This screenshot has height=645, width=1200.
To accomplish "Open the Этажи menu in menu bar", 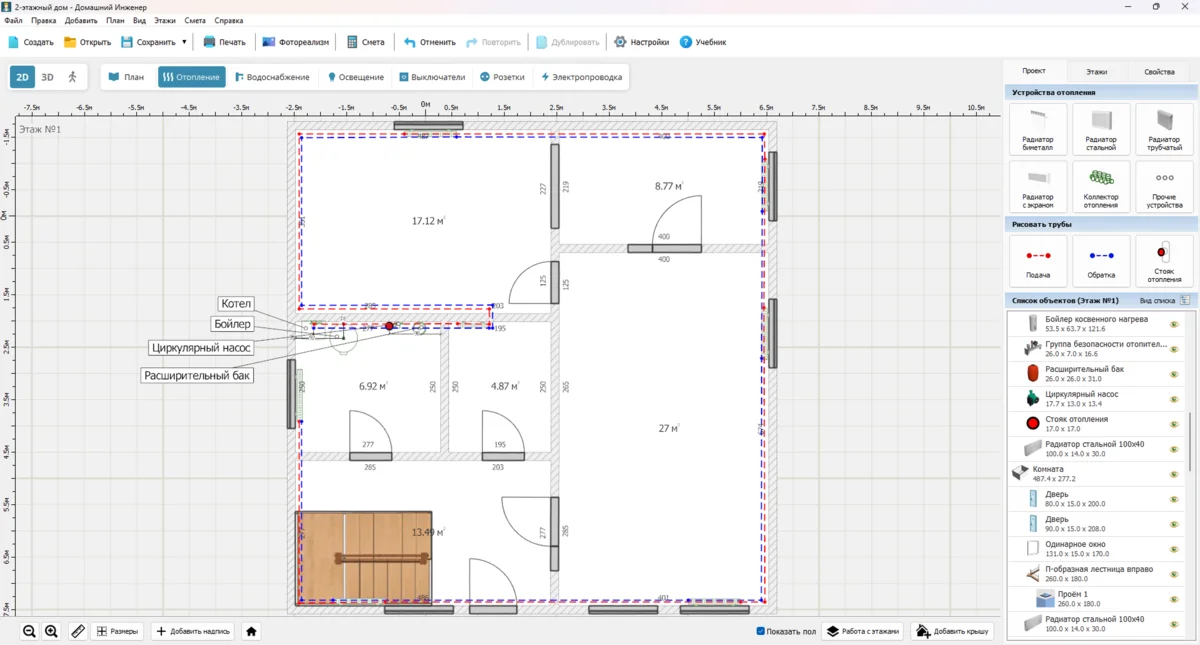I will point(164,20).
